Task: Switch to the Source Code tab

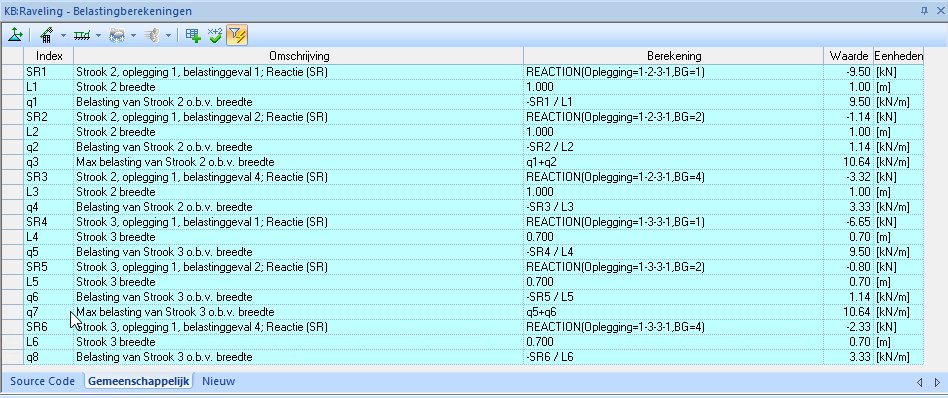Action: click(42, 381)
